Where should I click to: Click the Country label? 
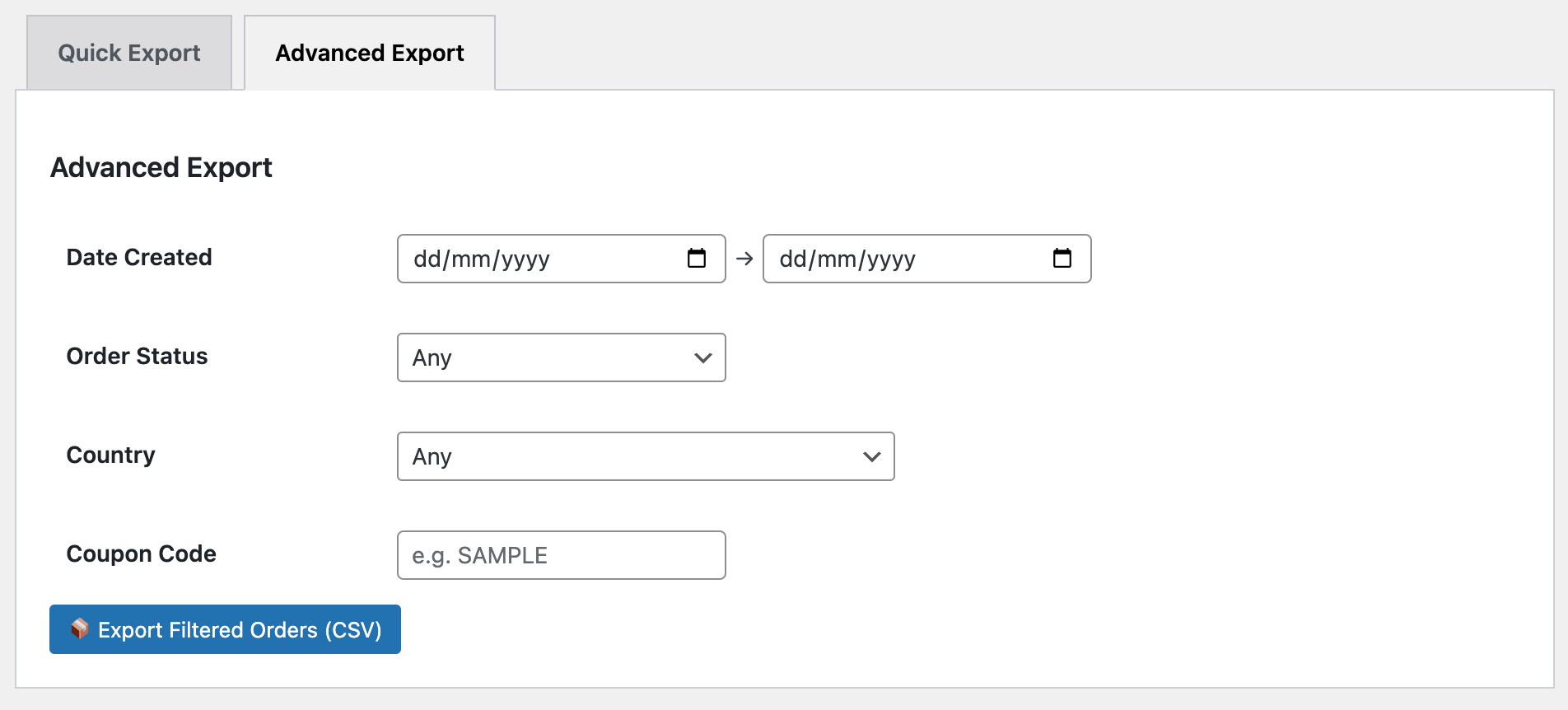[x=110, y=455]
